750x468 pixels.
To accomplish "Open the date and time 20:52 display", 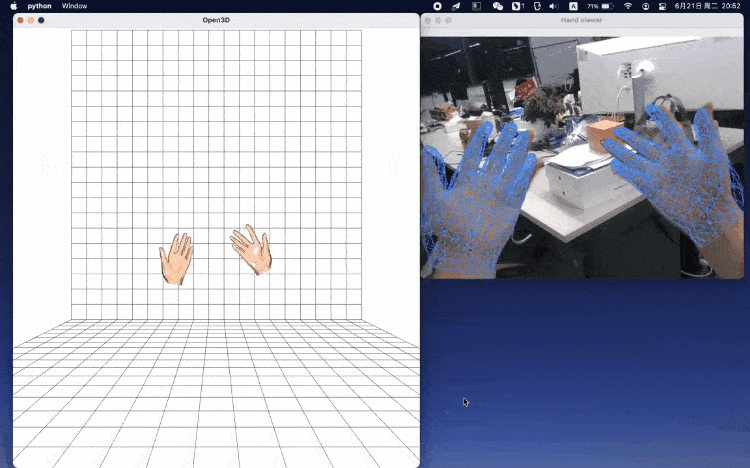I will (x=707, y=6).
